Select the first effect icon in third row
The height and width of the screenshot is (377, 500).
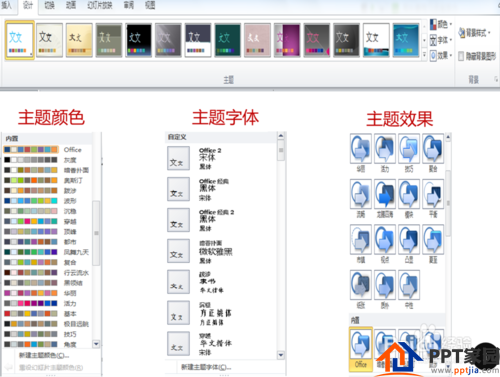coord(361,244)
